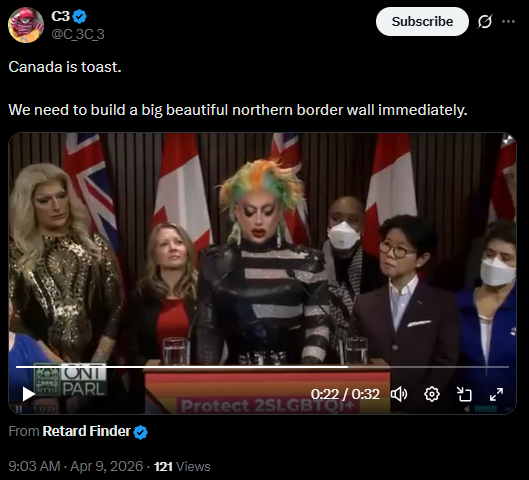The height and width of the screenshot is (480, 529).
Task: Open video settings gear
Action: point(432,394)
